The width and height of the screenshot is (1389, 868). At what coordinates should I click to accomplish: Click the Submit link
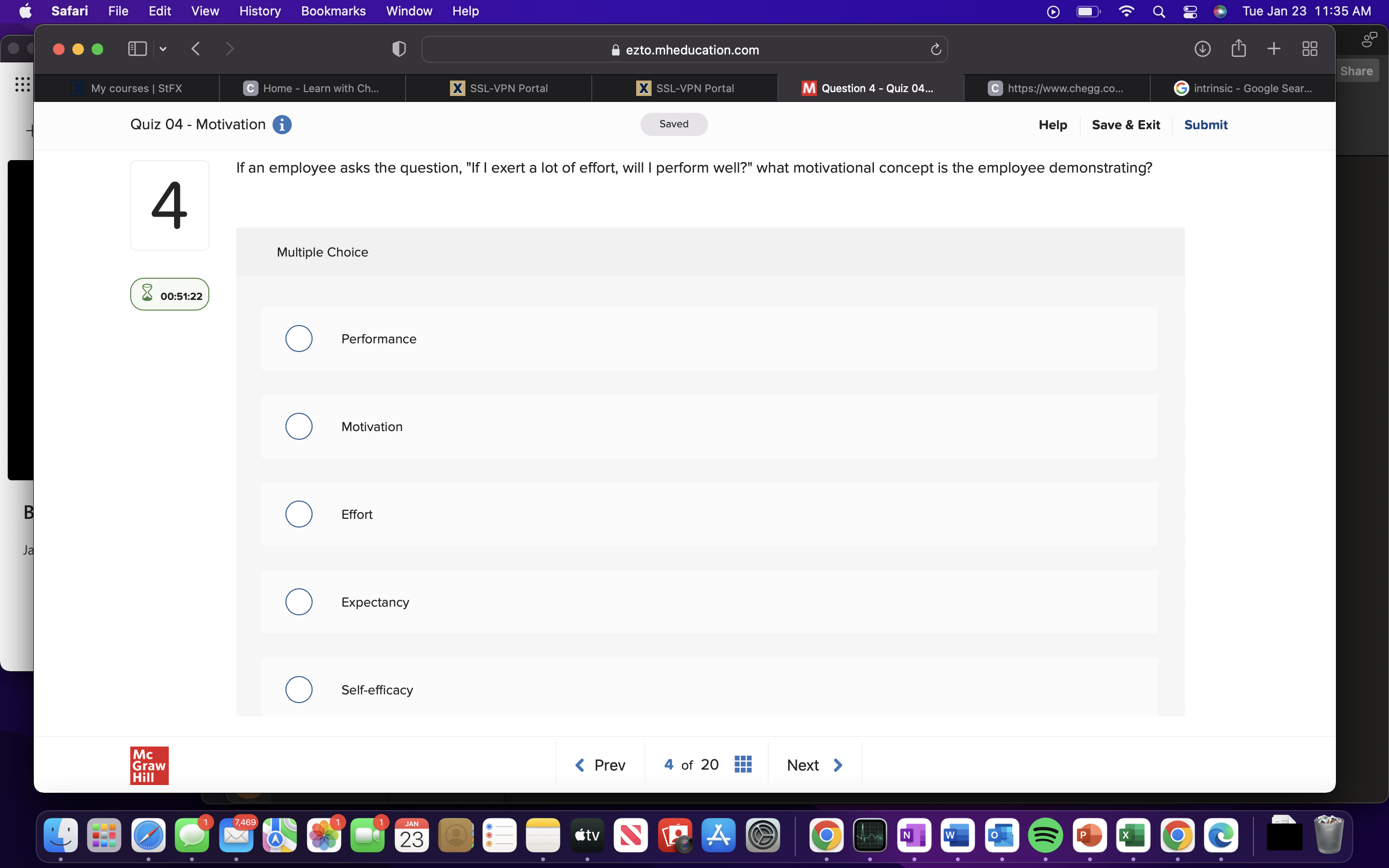[x=1205, y=124]
